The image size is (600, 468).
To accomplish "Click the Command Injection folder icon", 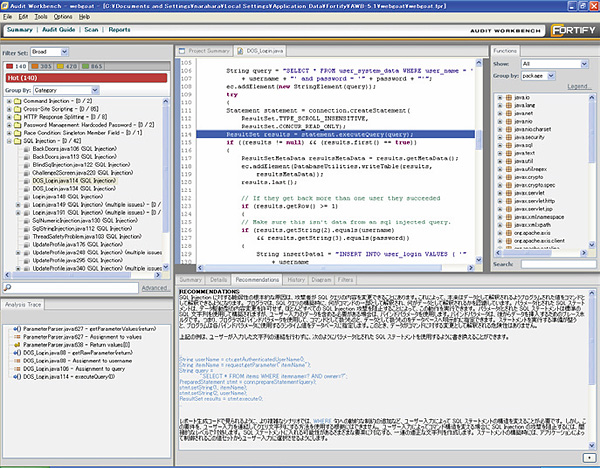I will (x=18, y=102).
